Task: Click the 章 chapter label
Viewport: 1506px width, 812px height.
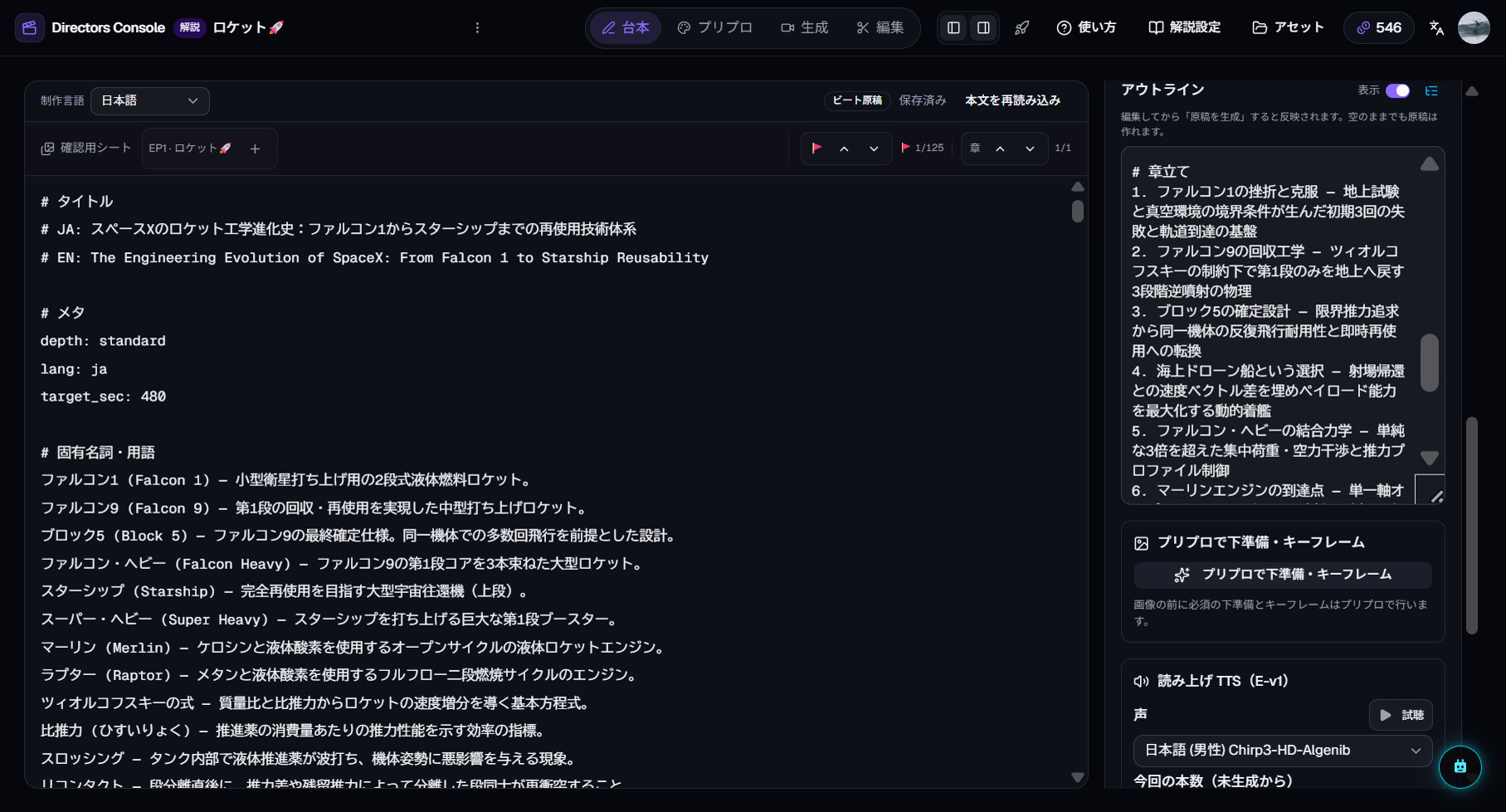Action: tap(975, 148)
